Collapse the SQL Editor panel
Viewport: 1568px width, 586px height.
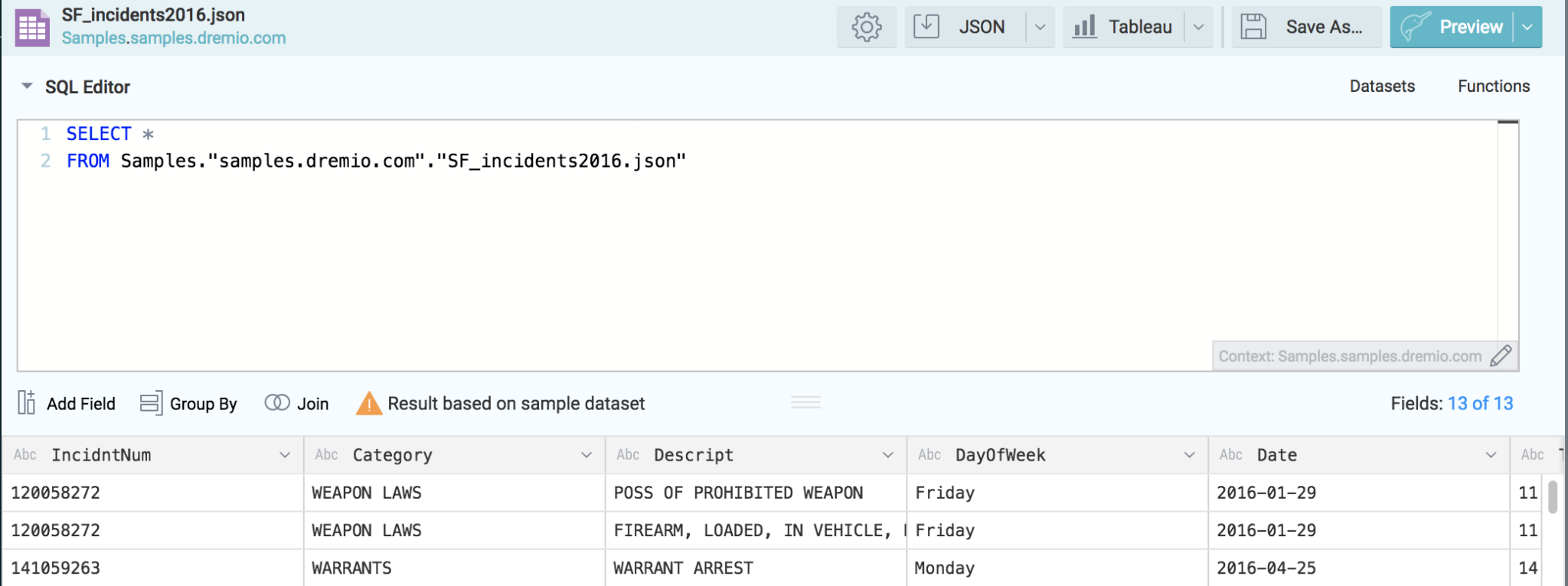pyautogui.click(x=27, y=86)
